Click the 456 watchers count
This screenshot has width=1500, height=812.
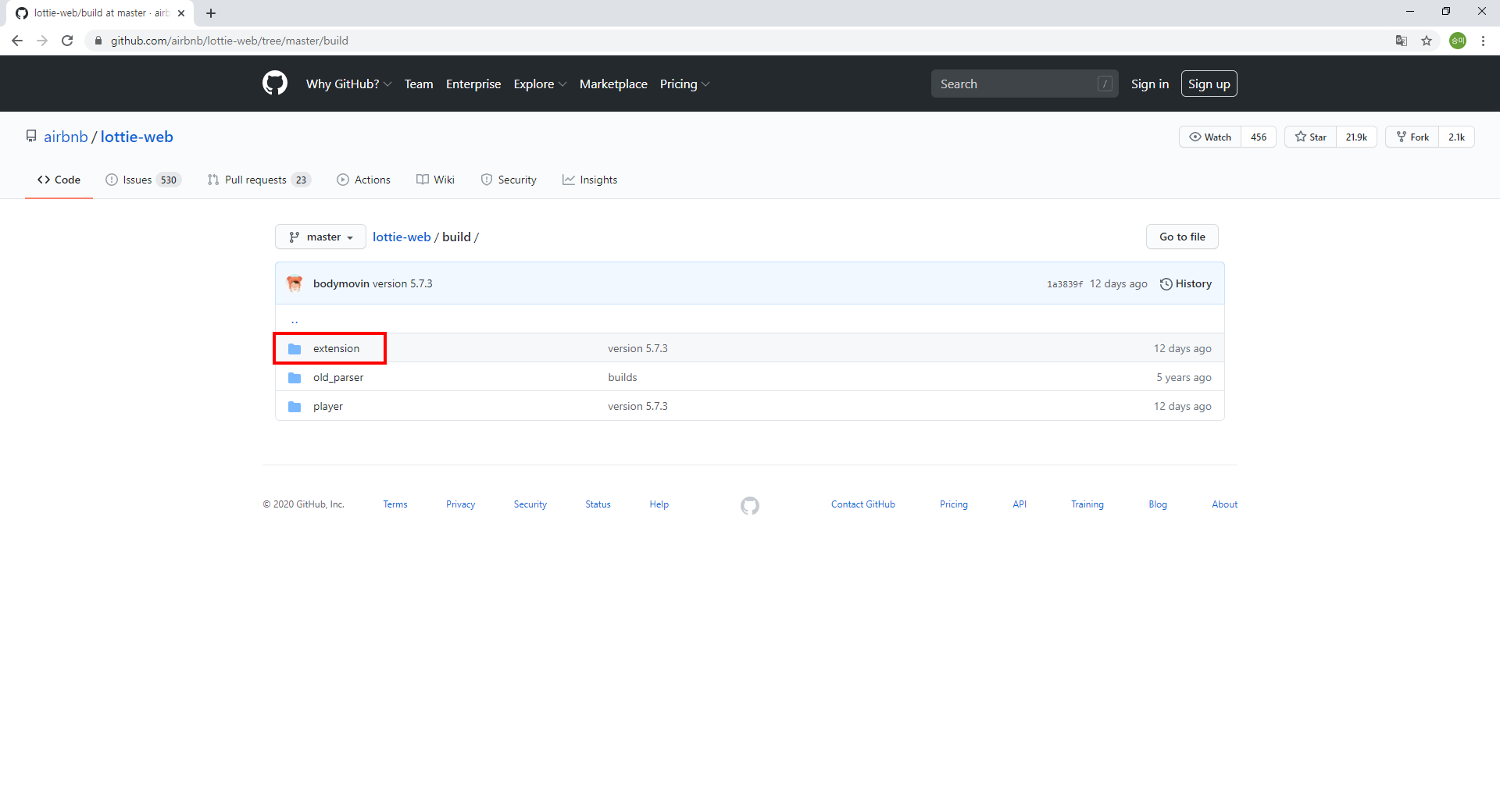pyautogui.click(x=1259, y=137)
